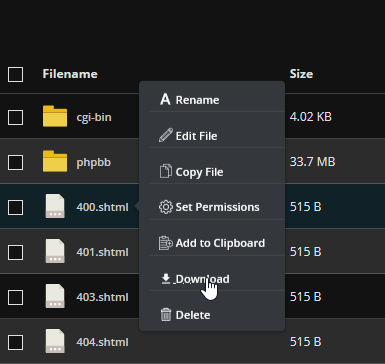
Task: Click the 515 B size of 401.shtml
Action: point(306,252)
